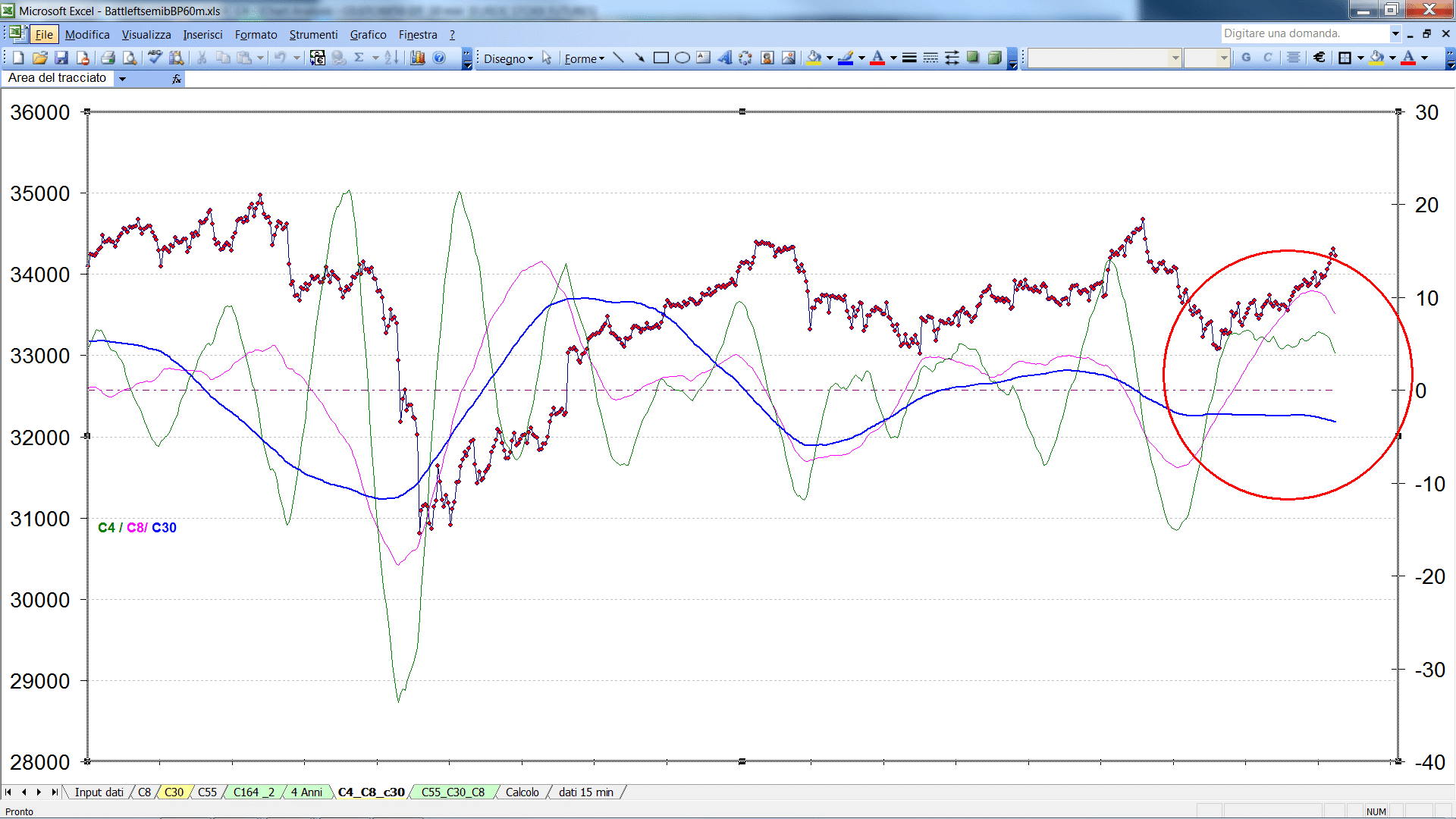Switch to the C55_C30_C8 sheet tab

tap(453, 792)
